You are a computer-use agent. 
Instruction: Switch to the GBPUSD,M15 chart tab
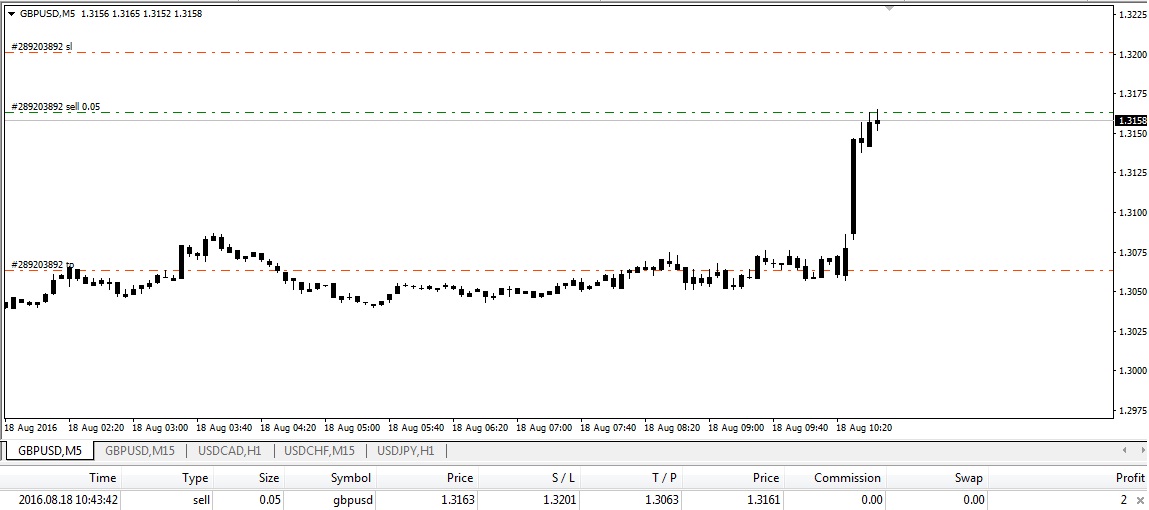139,451
